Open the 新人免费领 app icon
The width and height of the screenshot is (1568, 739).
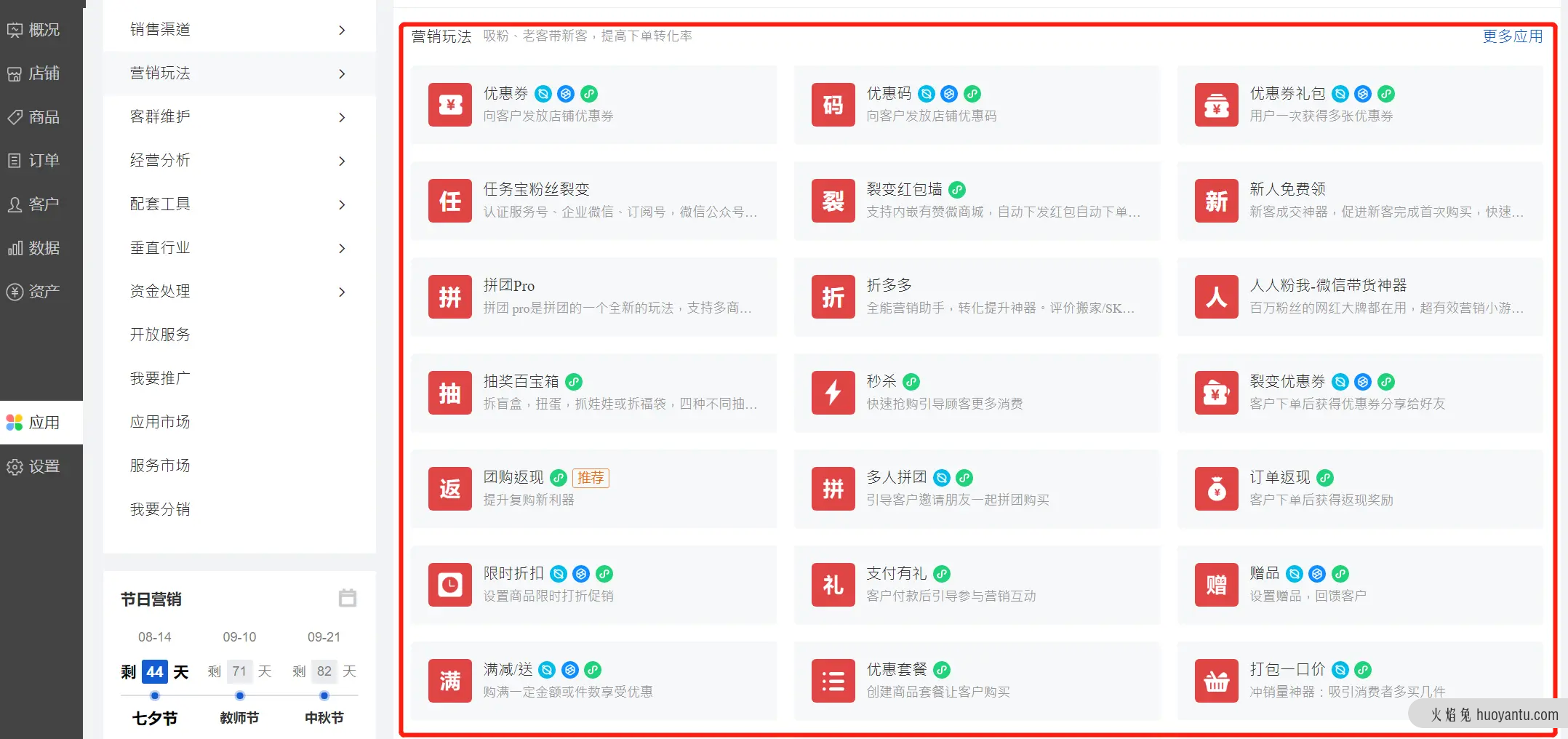coord(1216,201)
